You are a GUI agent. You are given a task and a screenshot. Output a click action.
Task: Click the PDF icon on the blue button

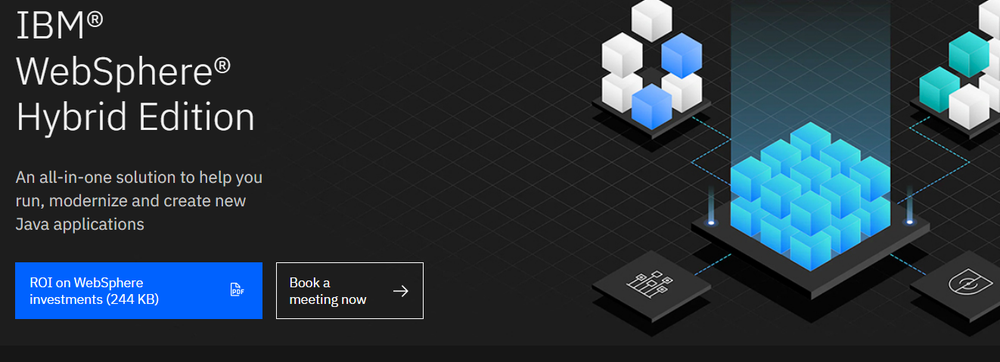coord(237,290)
